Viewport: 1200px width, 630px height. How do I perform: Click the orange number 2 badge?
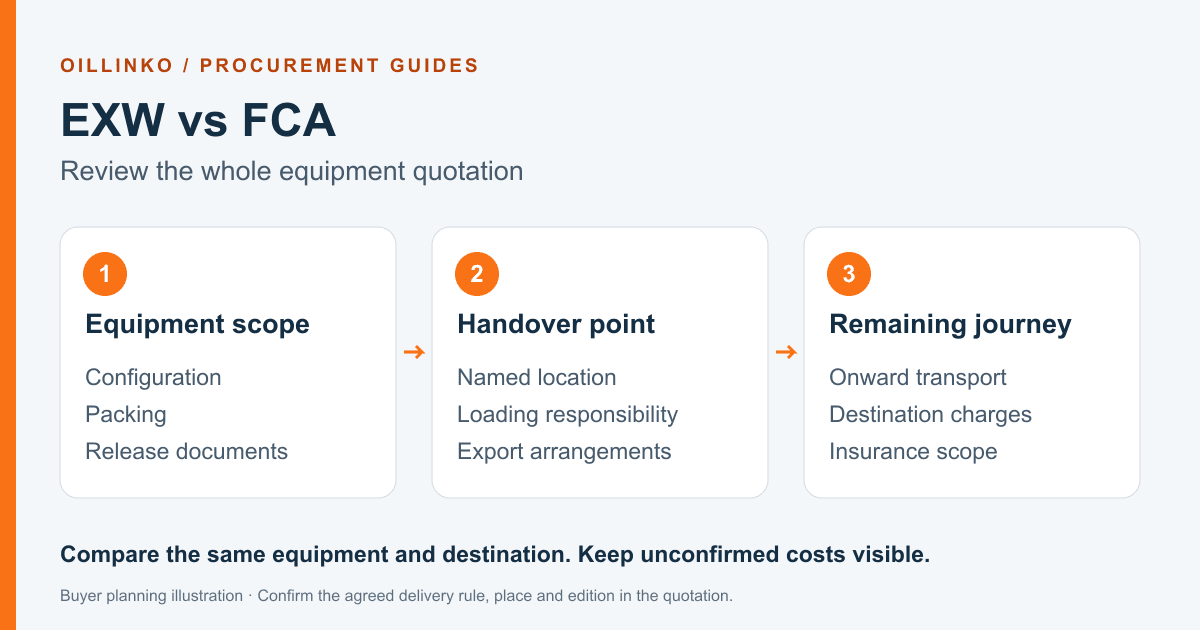(477, 274)
